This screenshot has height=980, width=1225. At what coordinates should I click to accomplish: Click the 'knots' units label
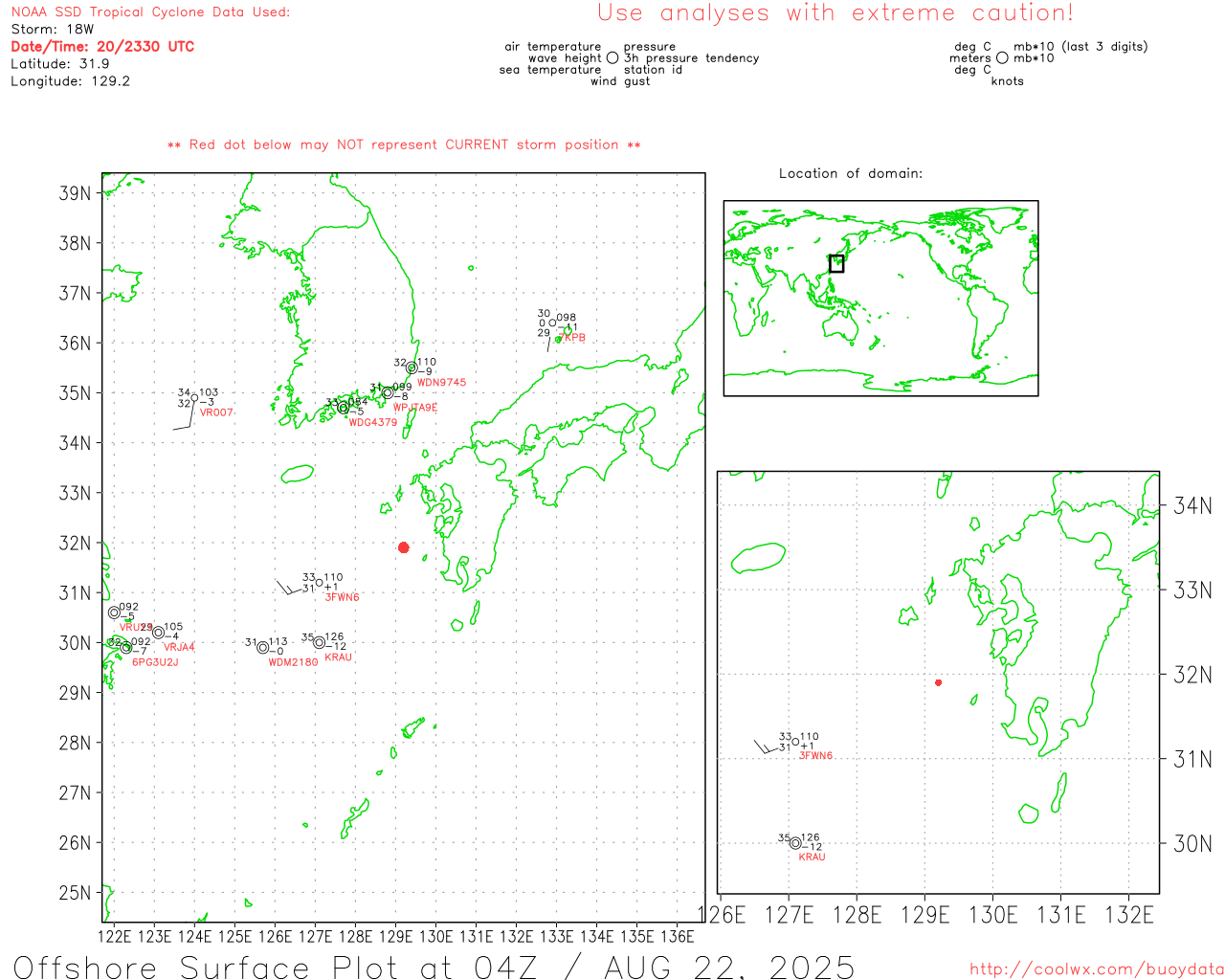(x=1007, y=80)
